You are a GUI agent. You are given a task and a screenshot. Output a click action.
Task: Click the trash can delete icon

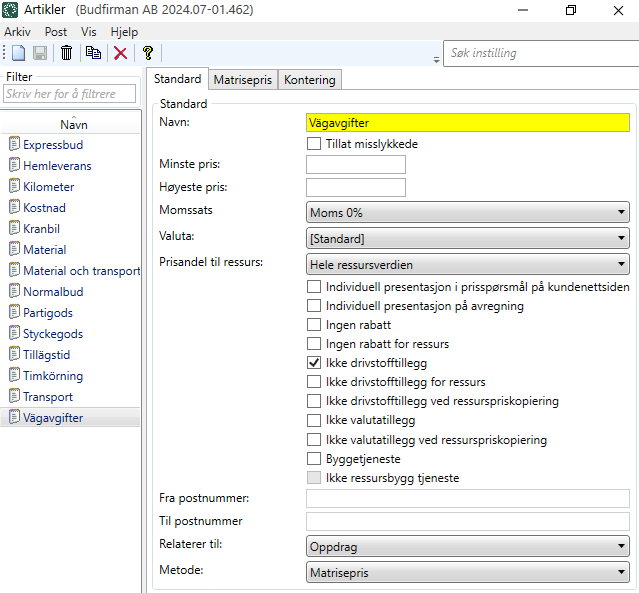click(66, 53)
